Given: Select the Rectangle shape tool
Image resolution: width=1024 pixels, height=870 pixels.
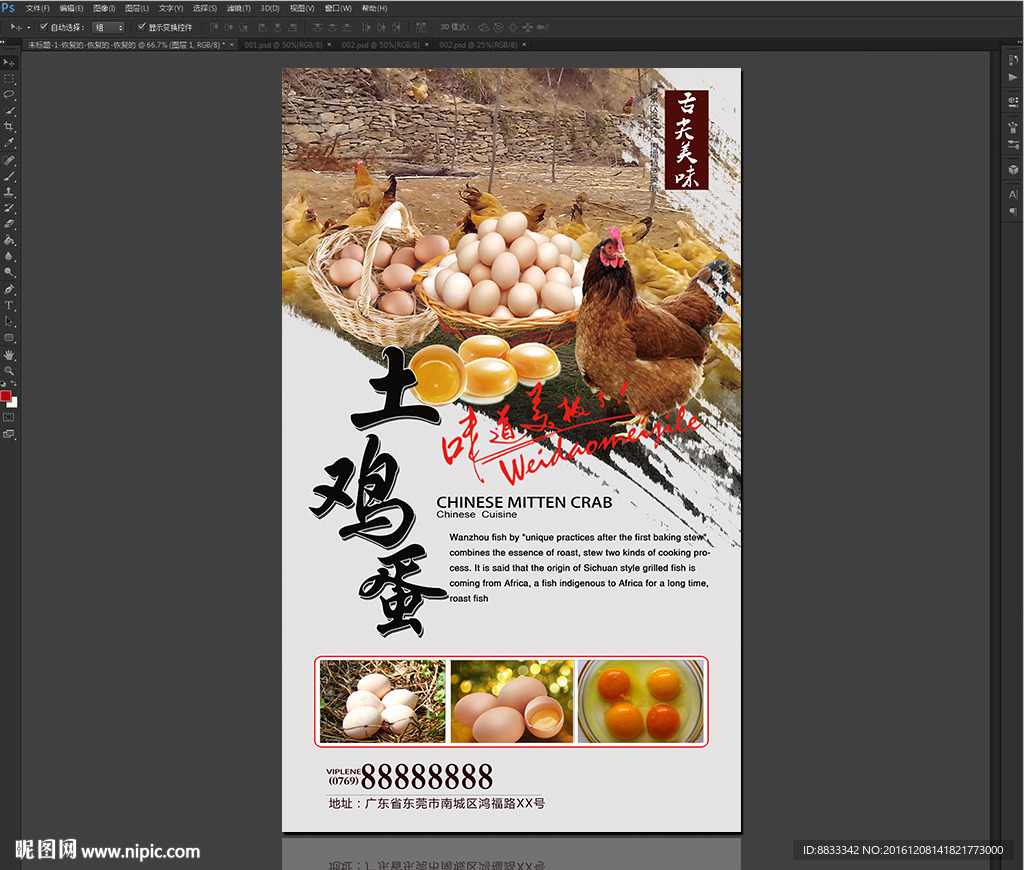Looking at the screenshot, I should 9,338.
